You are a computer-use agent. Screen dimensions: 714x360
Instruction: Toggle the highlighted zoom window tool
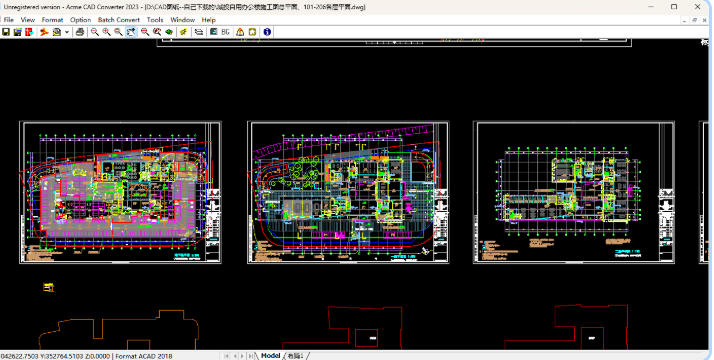click(131, 32)
